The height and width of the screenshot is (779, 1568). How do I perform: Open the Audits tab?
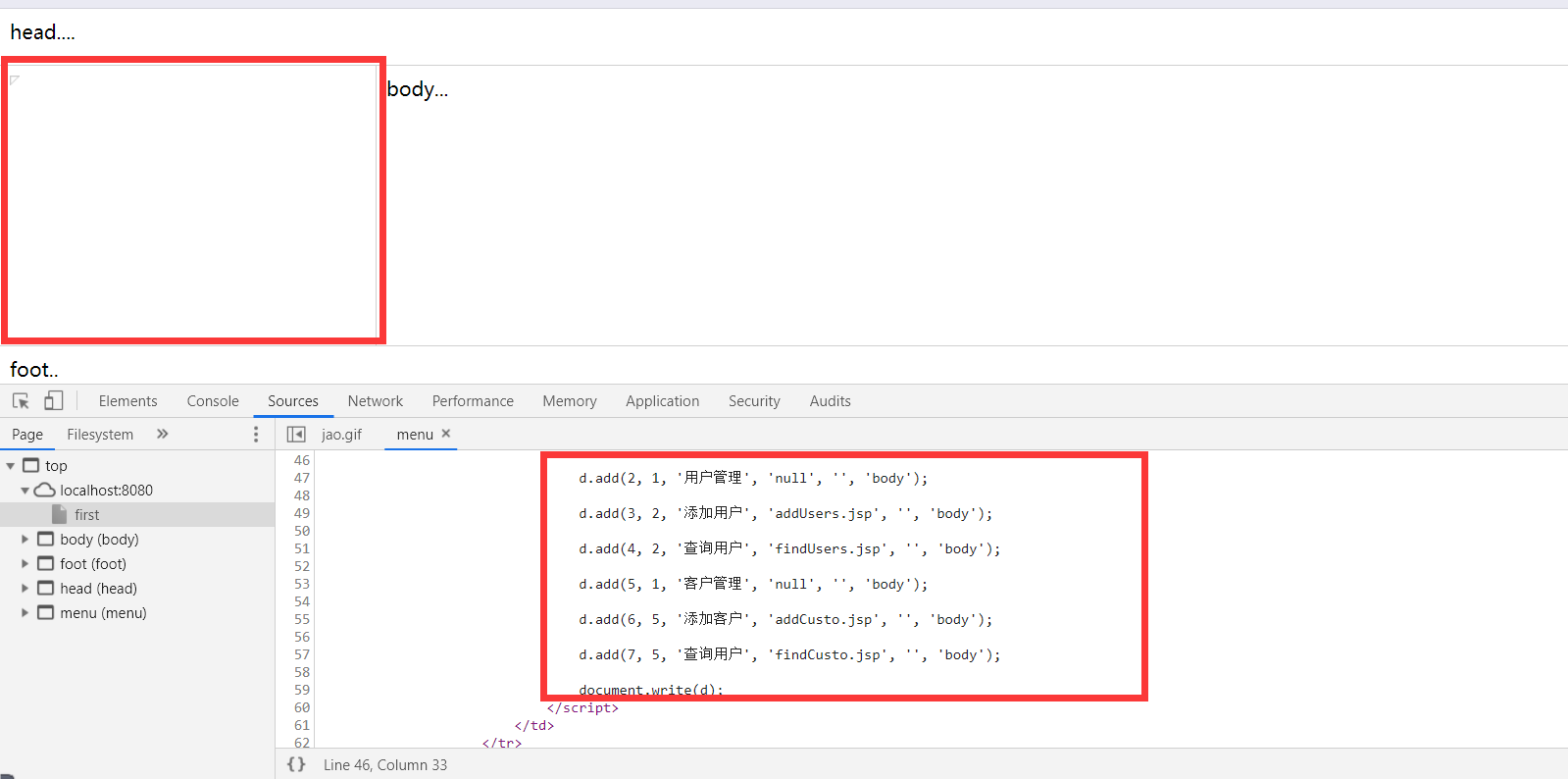(x=831, y=400)
